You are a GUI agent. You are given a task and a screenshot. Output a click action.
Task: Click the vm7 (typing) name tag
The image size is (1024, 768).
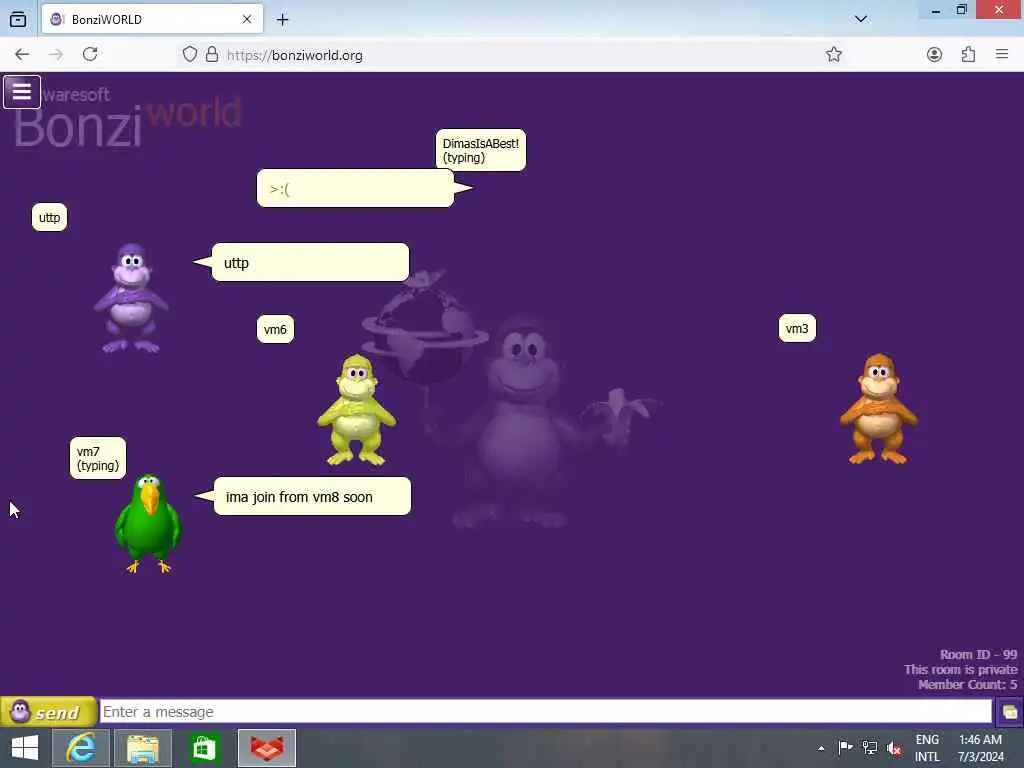click(98, 458)
